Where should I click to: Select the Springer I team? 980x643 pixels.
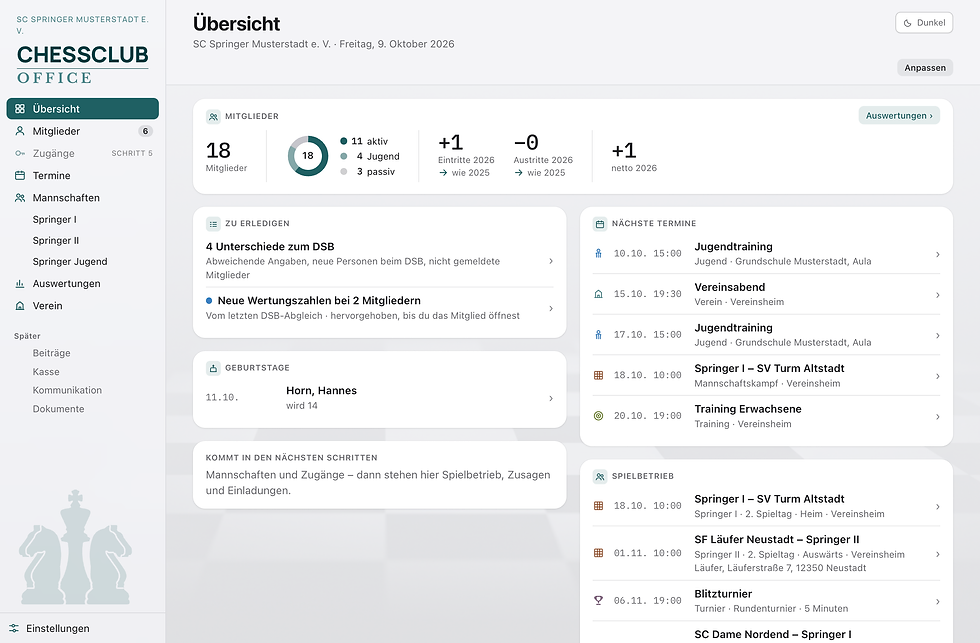pyautogui.click(x=54, y=219)
